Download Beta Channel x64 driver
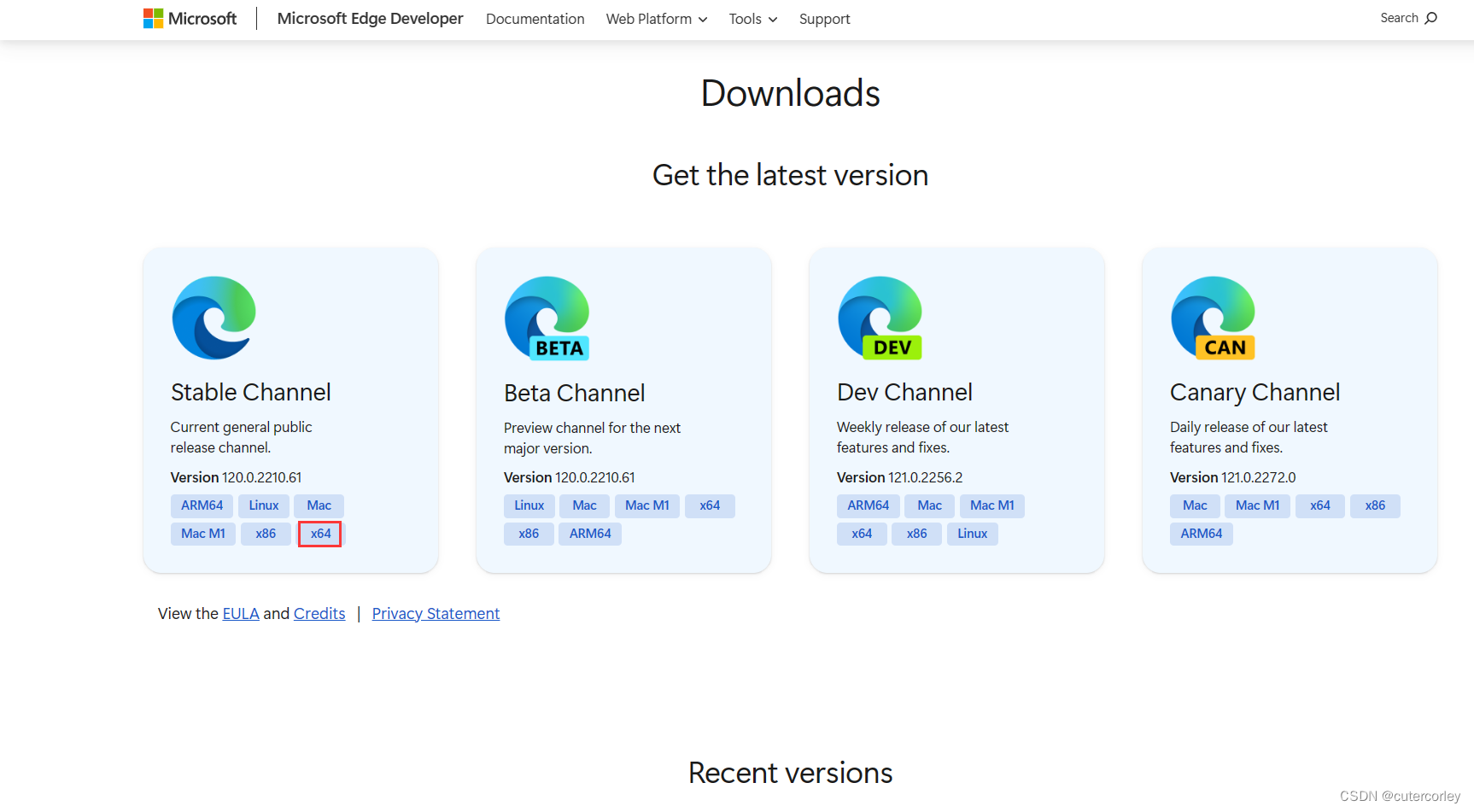The image size is (1474, 812). click(x=710, y=505)
